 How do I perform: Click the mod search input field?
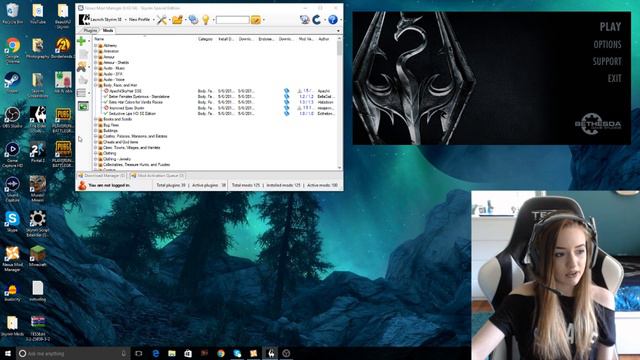coord(232,20)
